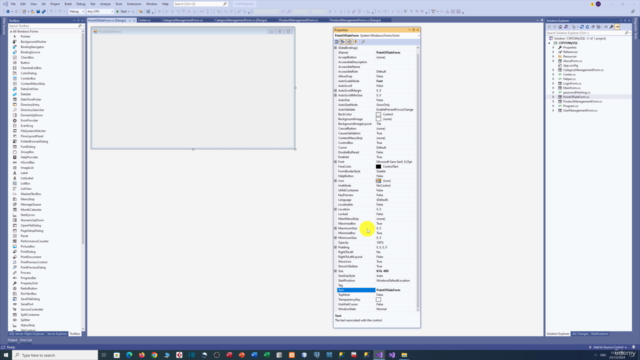
Task: Choose the SplitContainer toolbox control
Action: pyautogui.click(x=30, y=315)
